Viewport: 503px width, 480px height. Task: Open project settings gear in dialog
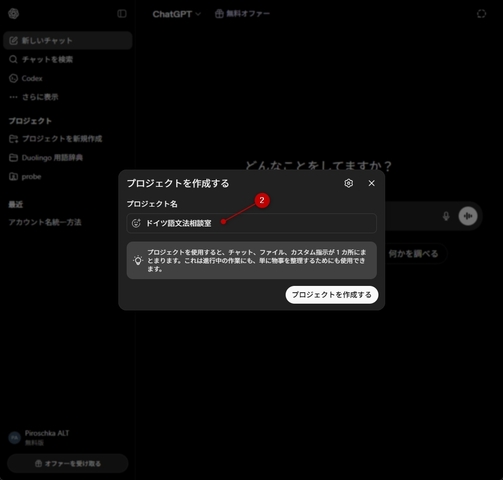coord(349,183)
